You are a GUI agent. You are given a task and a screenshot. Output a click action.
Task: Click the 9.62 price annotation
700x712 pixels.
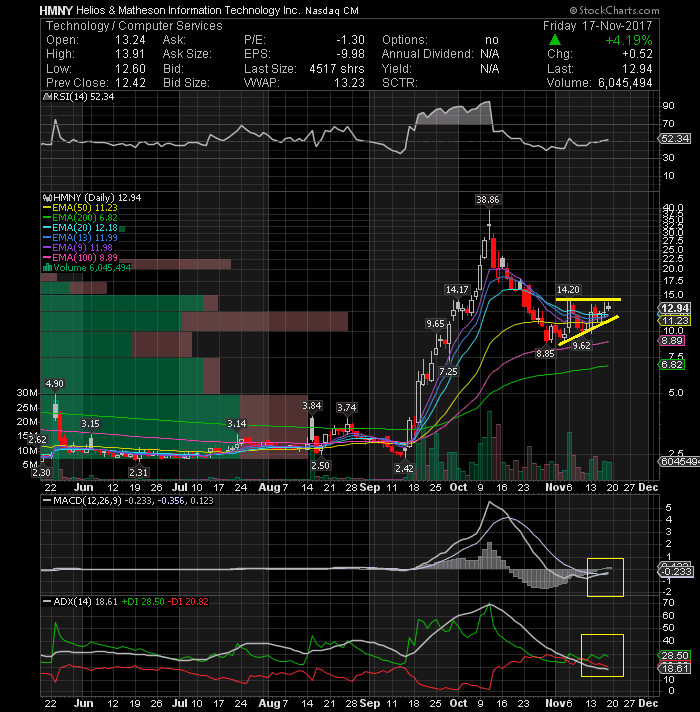582,346
